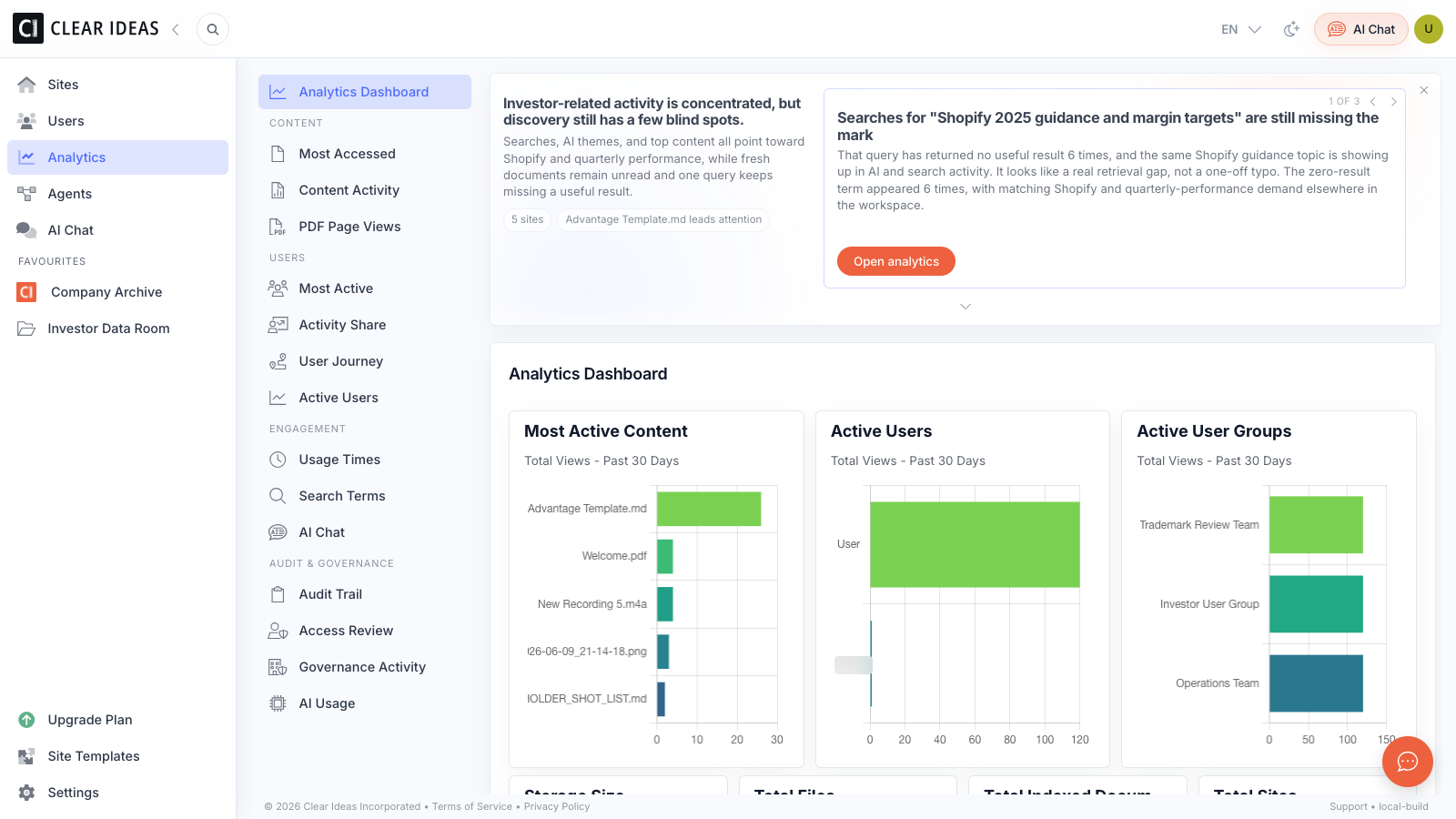The height and width of the screenshot is (819, 1456).
Task: Collapse sidebar with the left chevron
Action: coord(176,29)
